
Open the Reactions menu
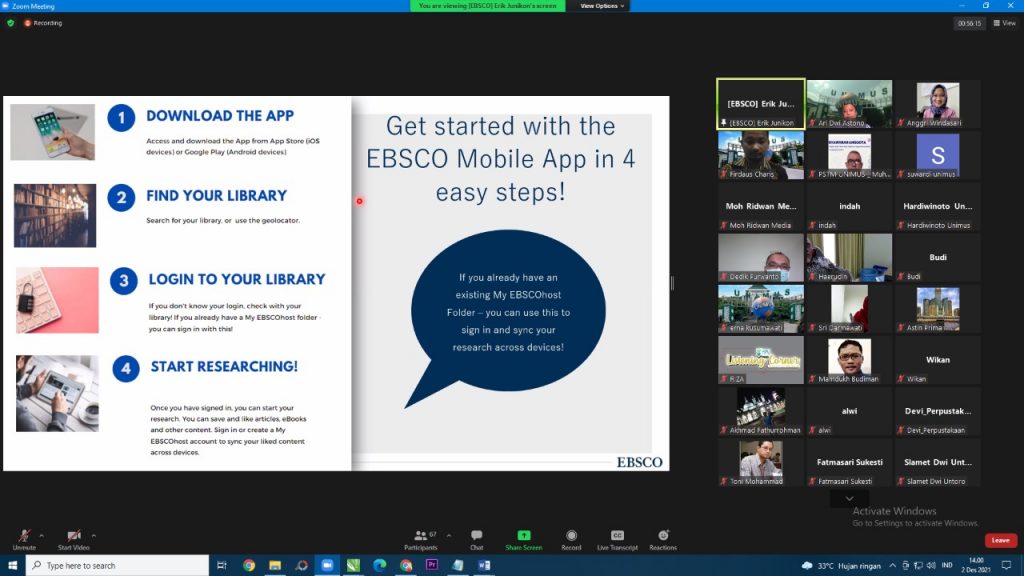(663, 539)
